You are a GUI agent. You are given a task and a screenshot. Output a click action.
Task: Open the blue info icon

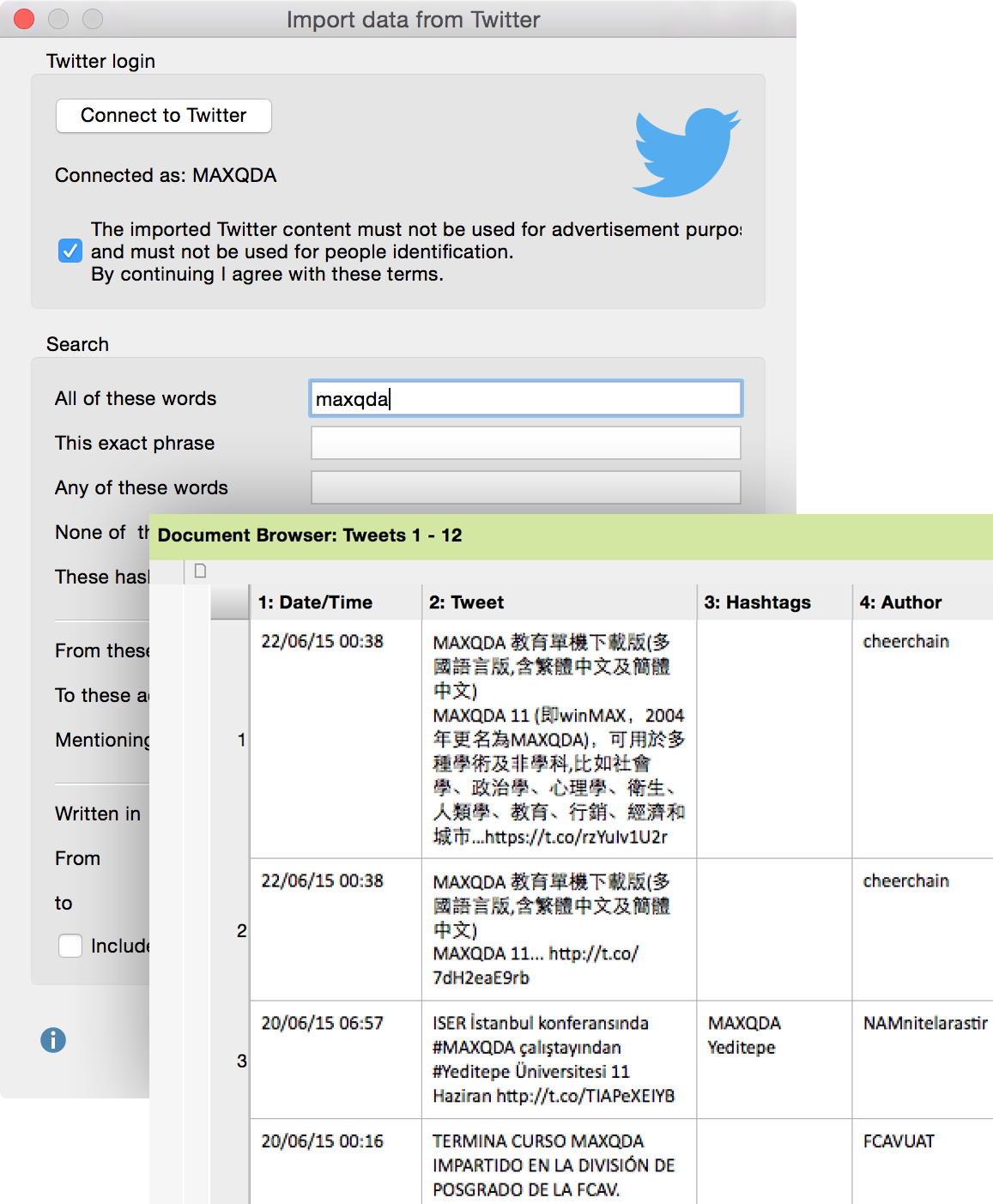[53, 1040]
